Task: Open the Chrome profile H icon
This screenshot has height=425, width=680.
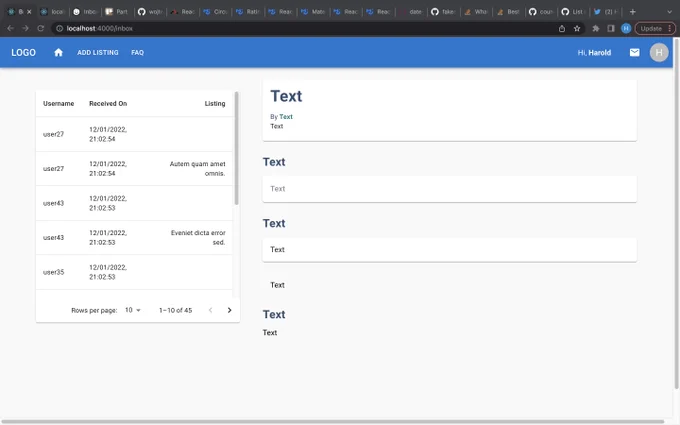Action: [x=626, y=28]
